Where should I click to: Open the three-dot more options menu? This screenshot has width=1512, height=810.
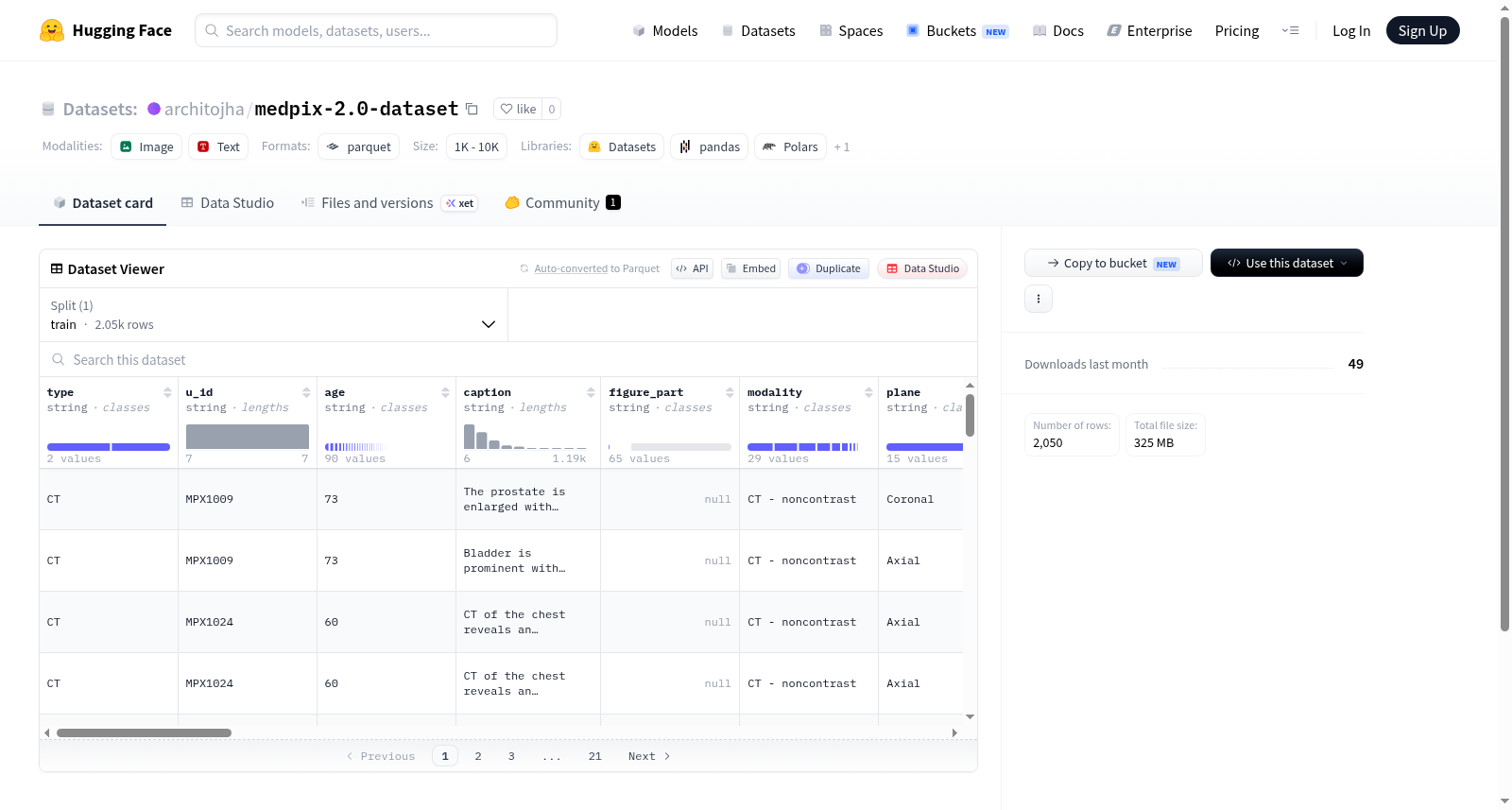1039,299
